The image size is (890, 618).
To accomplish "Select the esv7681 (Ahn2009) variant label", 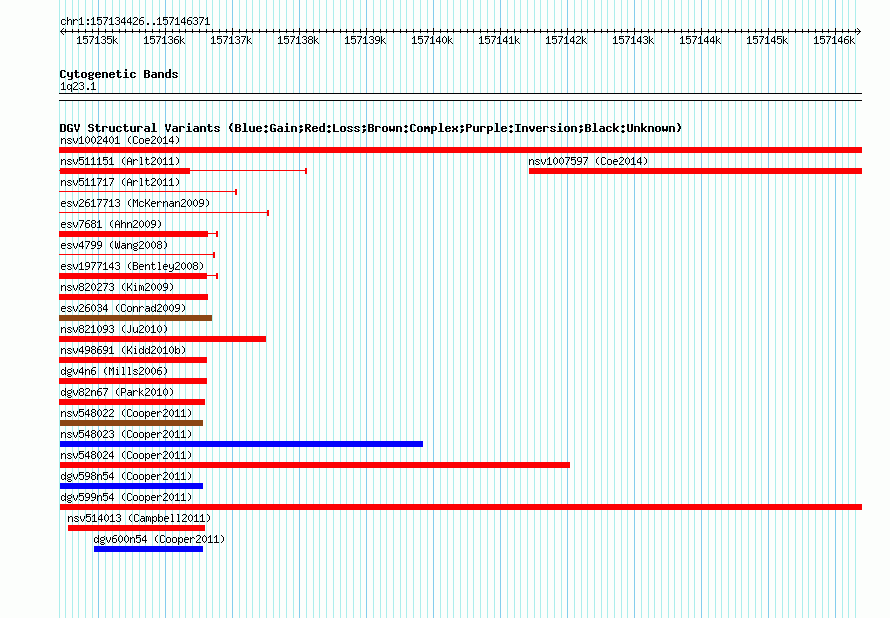I will coord(111,224).
